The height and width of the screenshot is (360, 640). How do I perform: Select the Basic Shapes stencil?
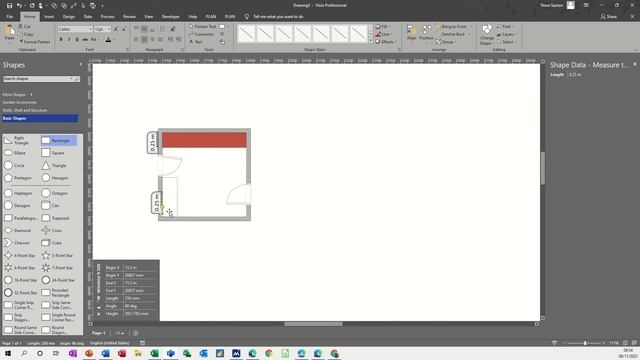(40, 118)
